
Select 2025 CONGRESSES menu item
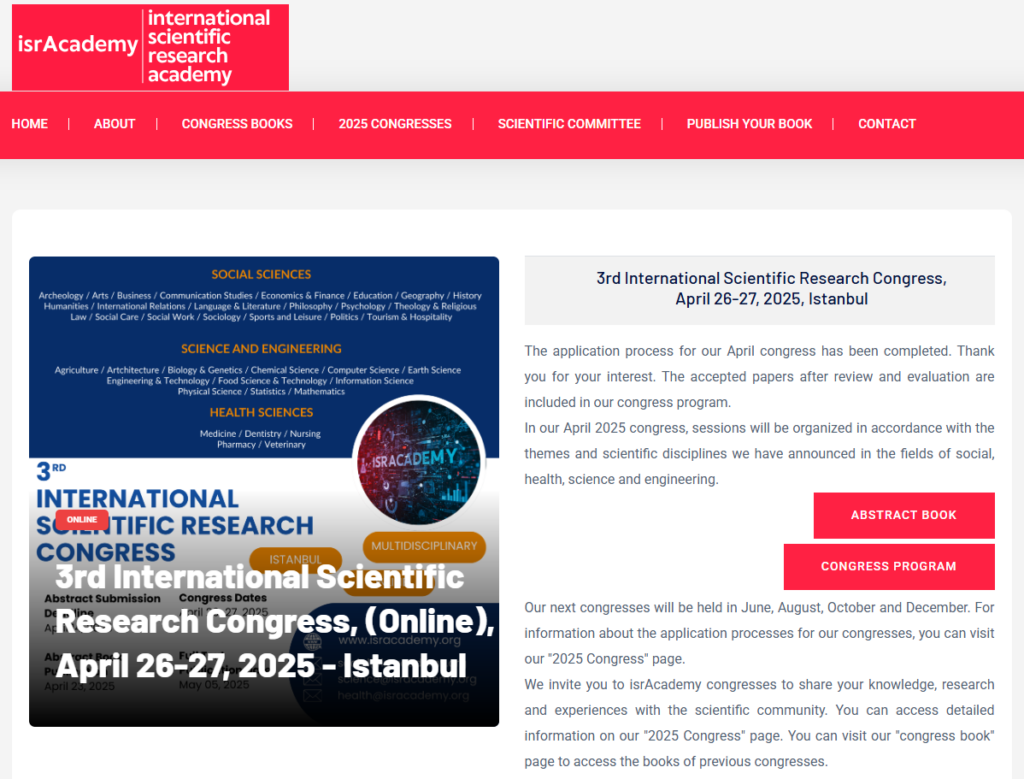pos(395,124)
